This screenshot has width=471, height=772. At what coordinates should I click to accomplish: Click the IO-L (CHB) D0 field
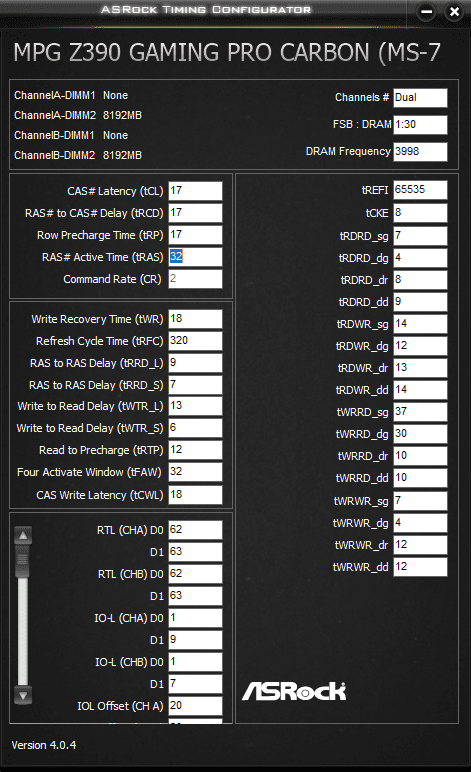(x=195, y=662)
